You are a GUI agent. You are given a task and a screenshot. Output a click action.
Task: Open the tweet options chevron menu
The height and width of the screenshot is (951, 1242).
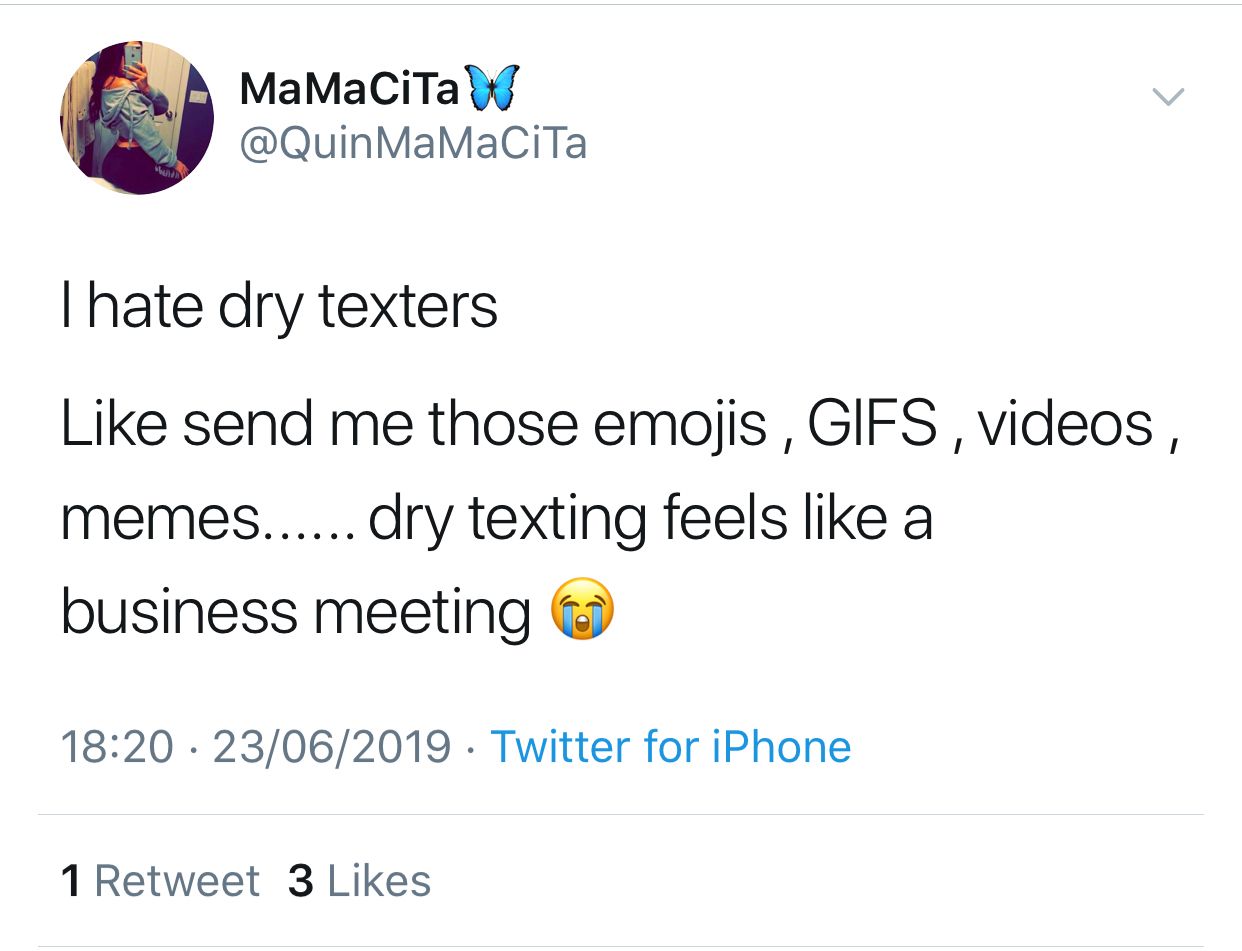(1167, 96)
